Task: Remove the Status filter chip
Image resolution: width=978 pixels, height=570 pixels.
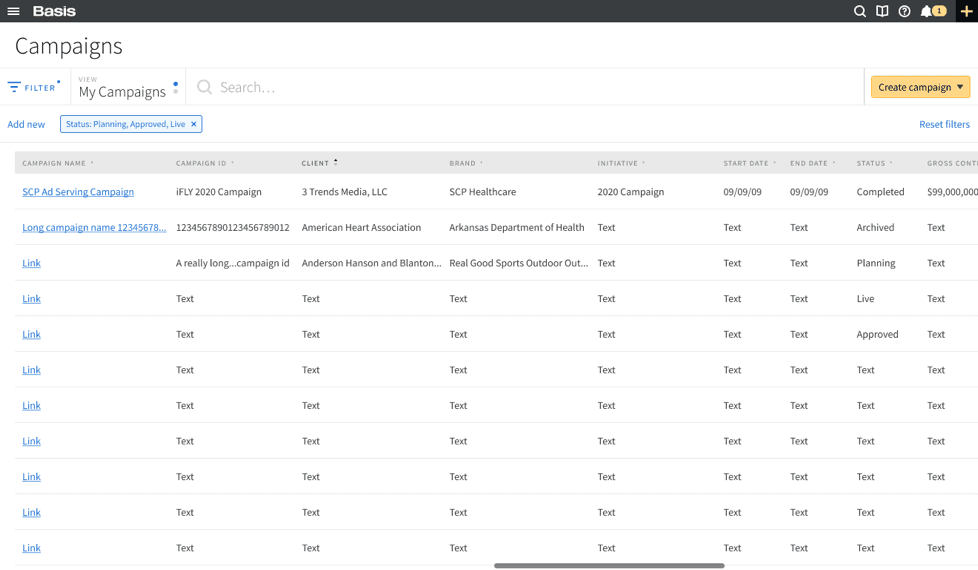Action: [x=194, y=124]
